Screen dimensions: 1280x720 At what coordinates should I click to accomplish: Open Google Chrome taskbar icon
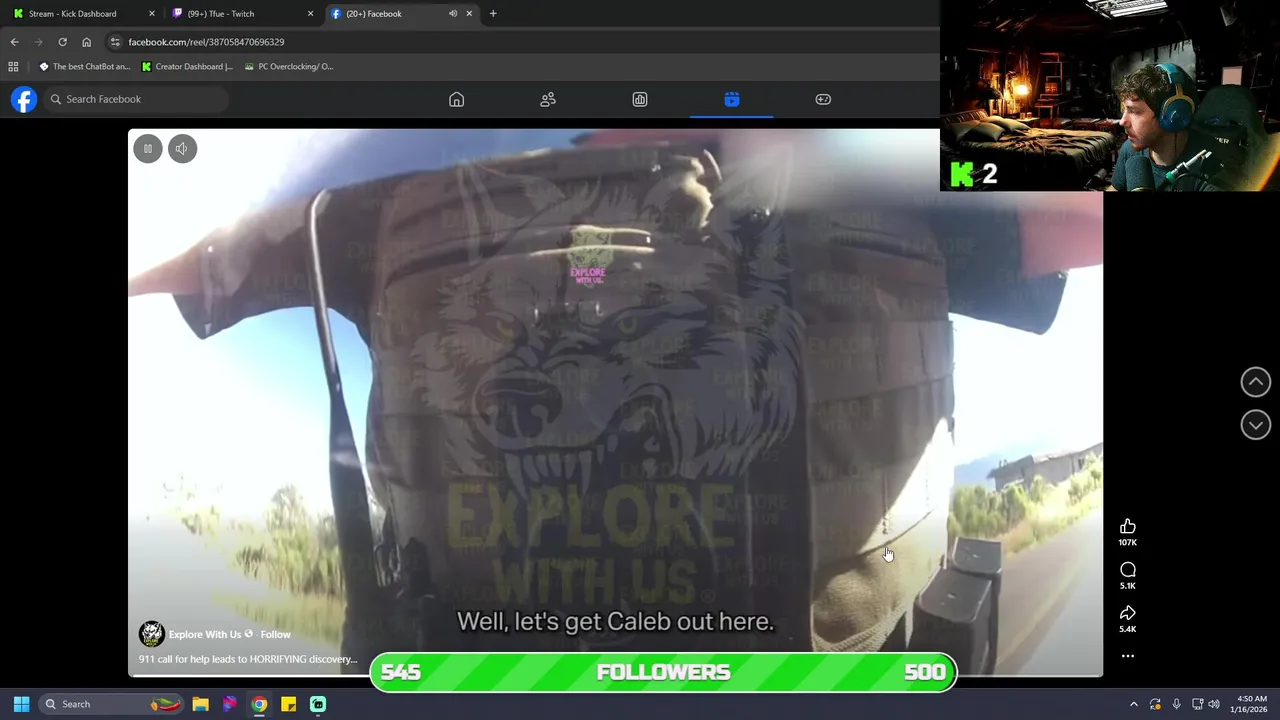pos(259,704)
